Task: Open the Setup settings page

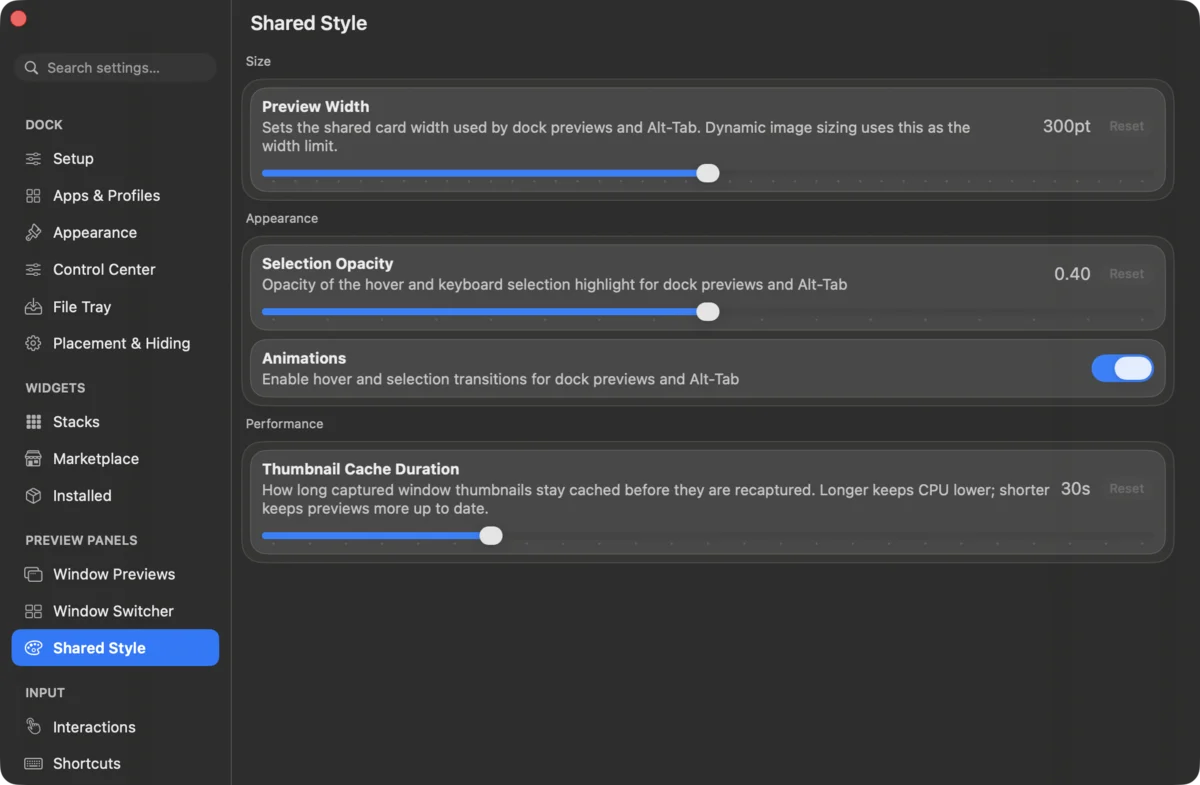Action: coord(115,159)
